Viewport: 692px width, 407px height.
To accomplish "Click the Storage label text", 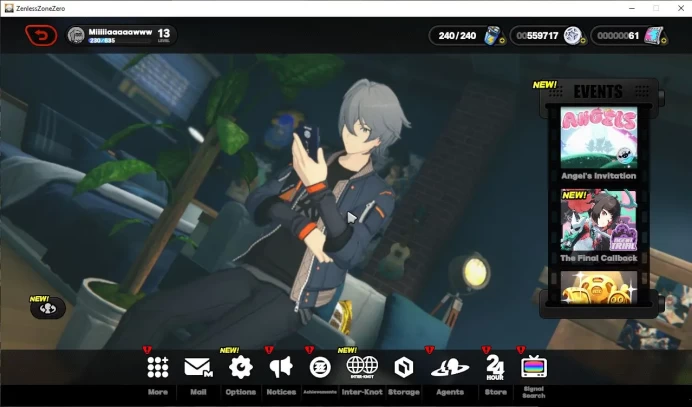I will 403,392.
